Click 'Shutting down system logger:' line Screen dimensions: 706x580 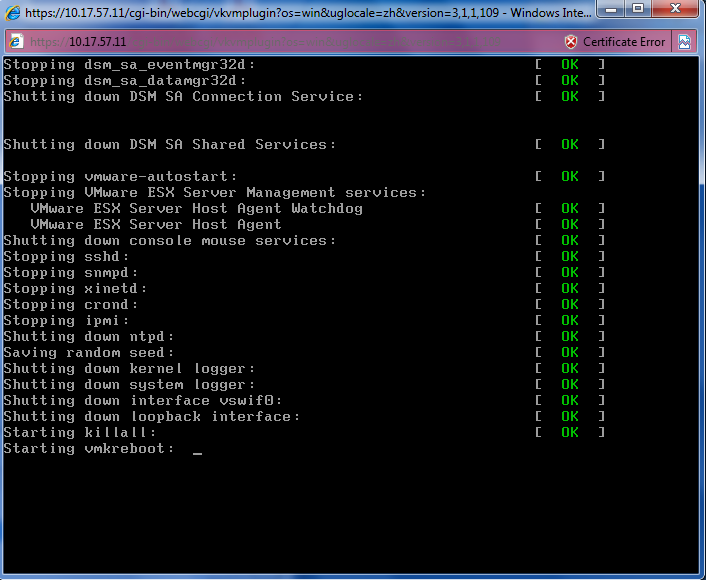[x=129, y=384]
